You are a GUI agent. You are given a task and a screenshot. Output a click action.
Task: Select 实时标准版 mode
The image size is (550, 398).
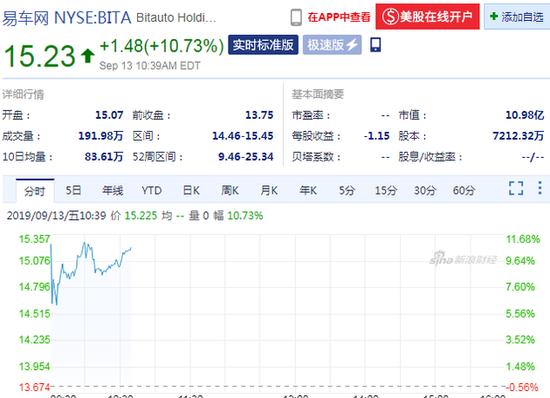(x=263, y=45)
